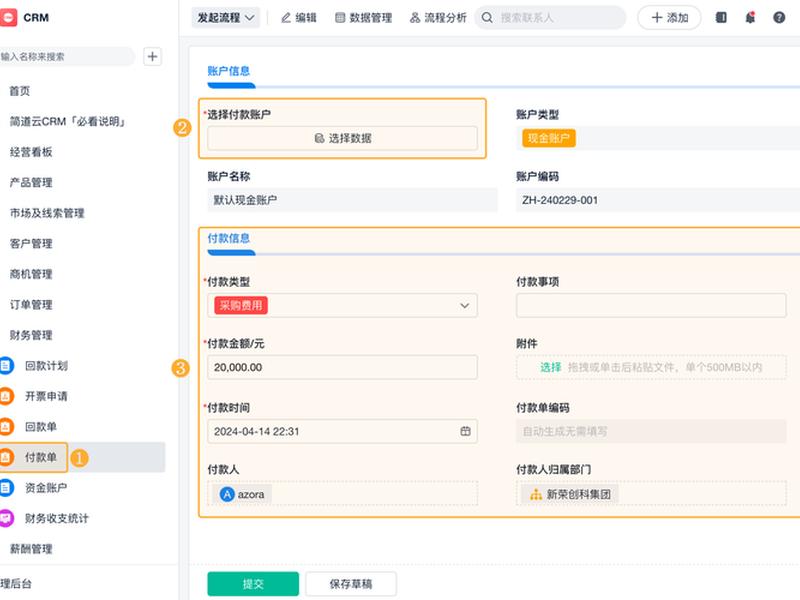Click the 采购费用 red tag
Screen dimensions: 800x600
(241, 306)
